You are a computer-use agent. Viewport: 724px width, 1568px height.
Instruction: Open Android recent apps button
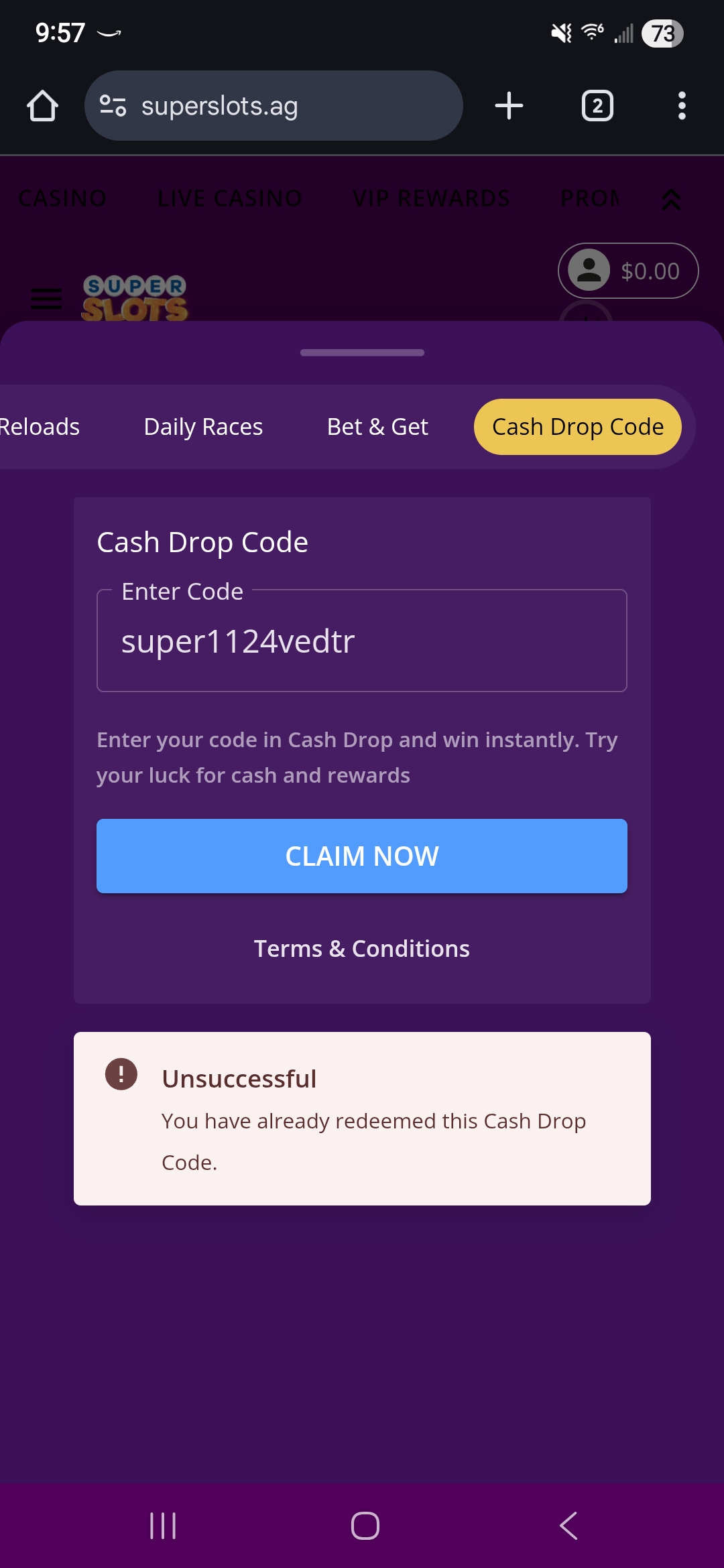tap(163, 1526)
